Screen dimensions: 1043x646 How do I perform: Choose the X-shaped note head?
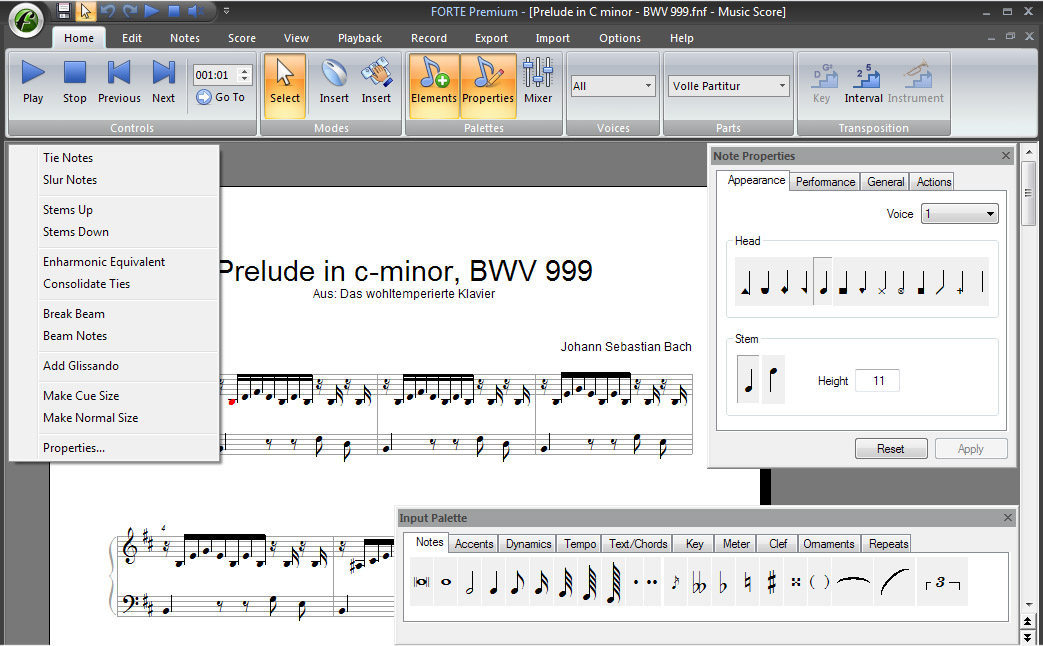tap(882, 281)
